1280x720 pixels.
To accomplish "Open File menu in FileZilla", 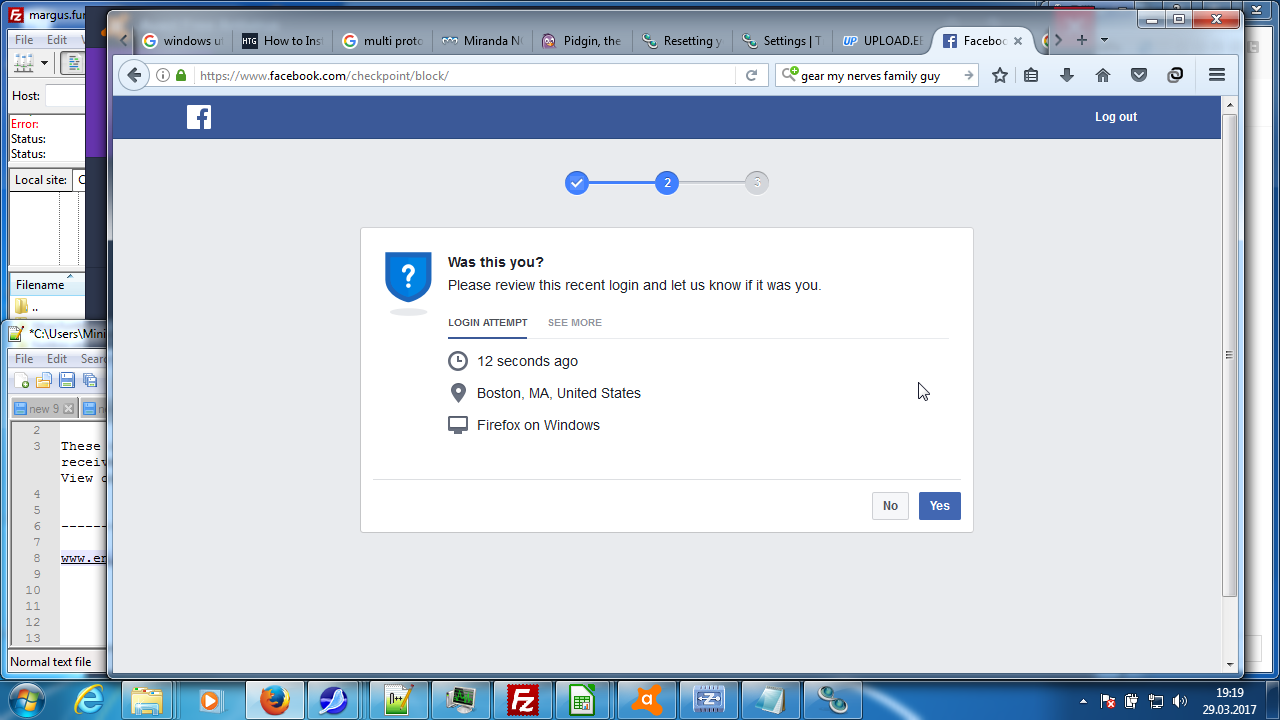I will 24,40.
